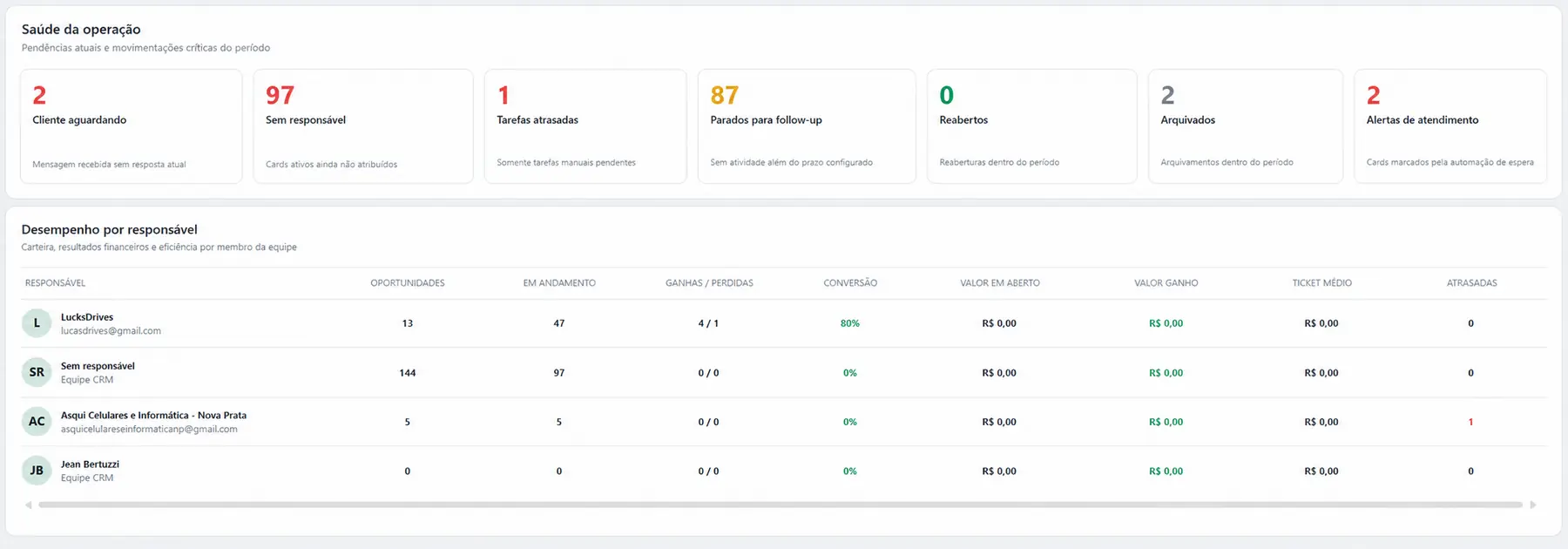
Task: Open the Cliente aguardando card
Action: pos(131,126)
